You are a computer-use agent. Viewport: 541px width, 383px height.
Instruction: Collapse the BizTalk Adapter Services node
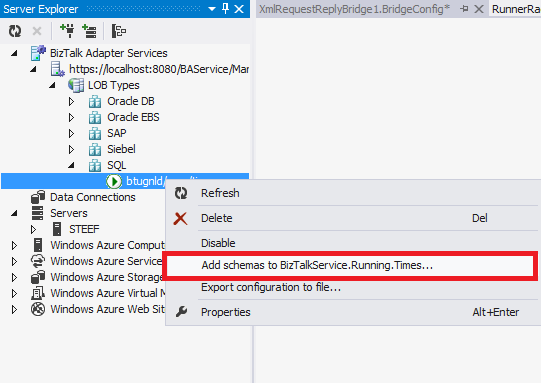coord(14,53)
